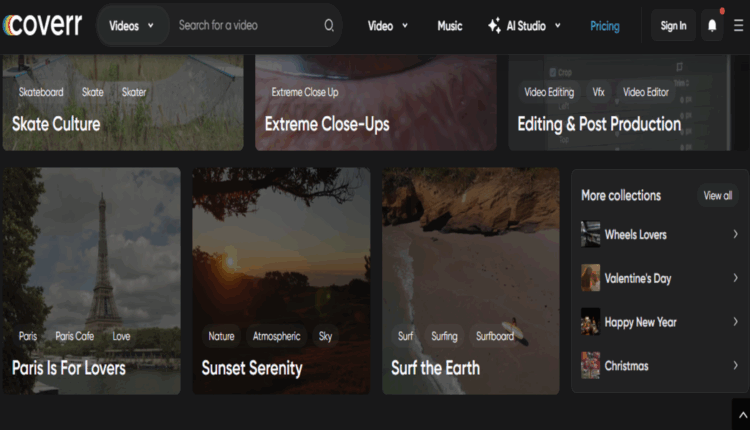The image size is (750, 430).
Task: Click the Coverr logo
Action: pyautogui.click(x=42, y=25)
